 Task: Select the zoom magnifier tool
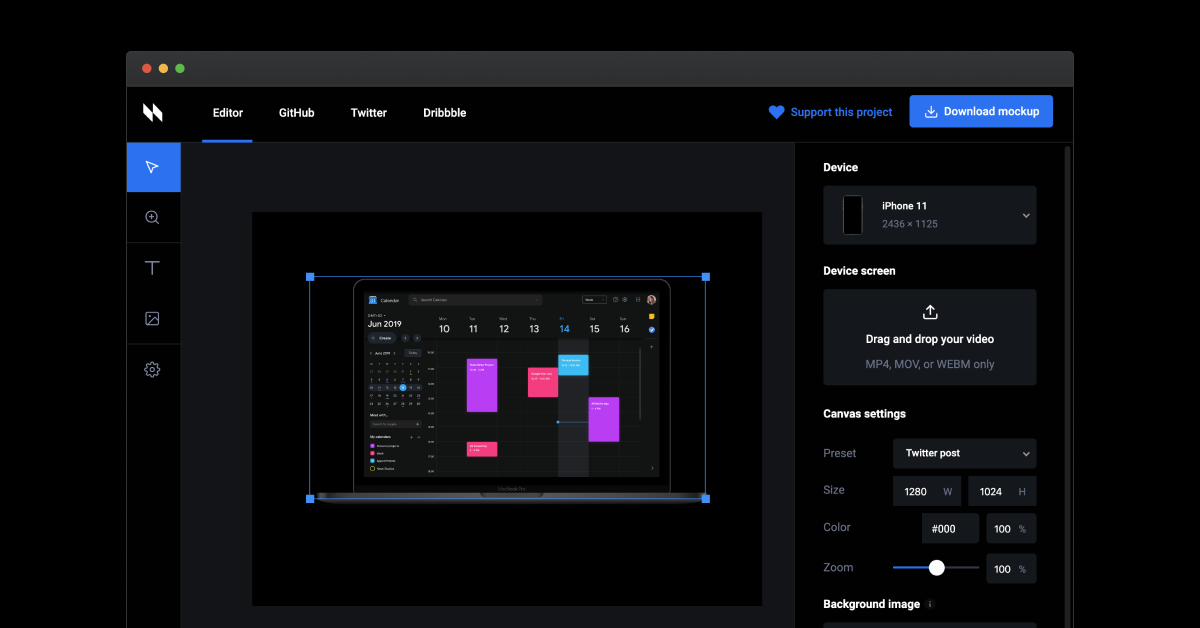click(153, 217)
